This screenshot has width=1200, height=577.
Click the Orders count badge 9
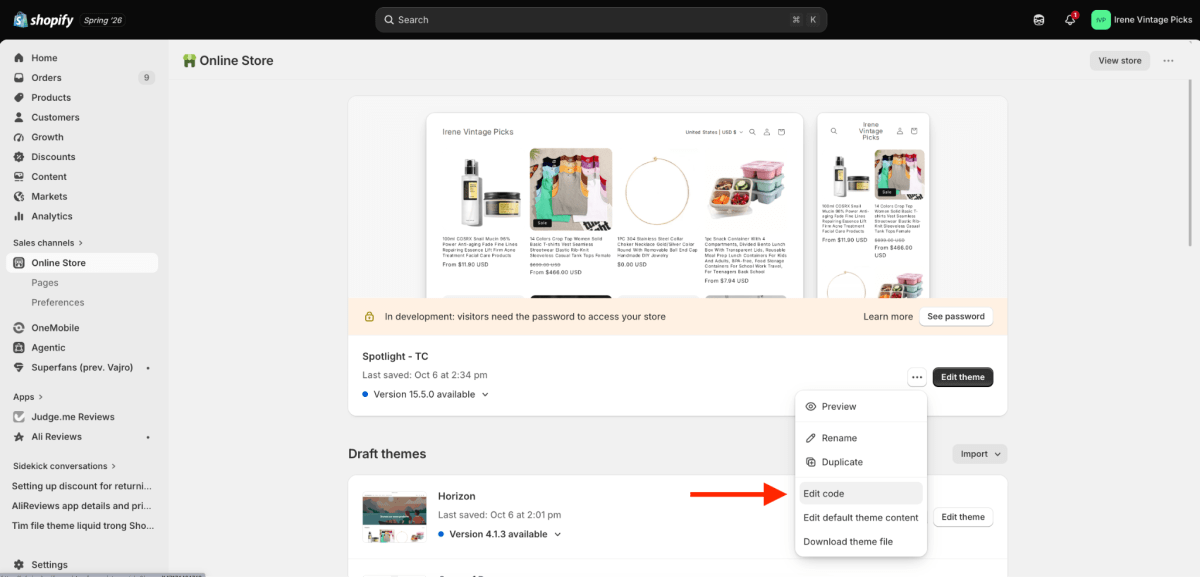coord(146,78)
